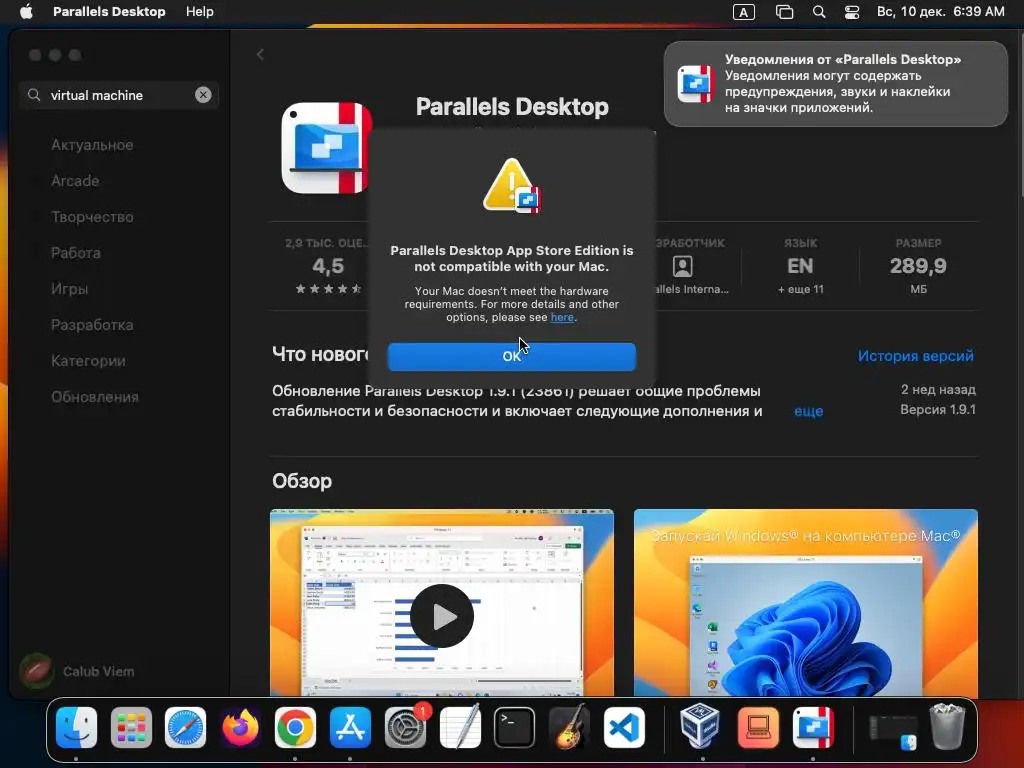Viewport: 1024px width, 768px height.
Task: Open Parallels Desktop from the Dock
Action: [x=813, y=728]
